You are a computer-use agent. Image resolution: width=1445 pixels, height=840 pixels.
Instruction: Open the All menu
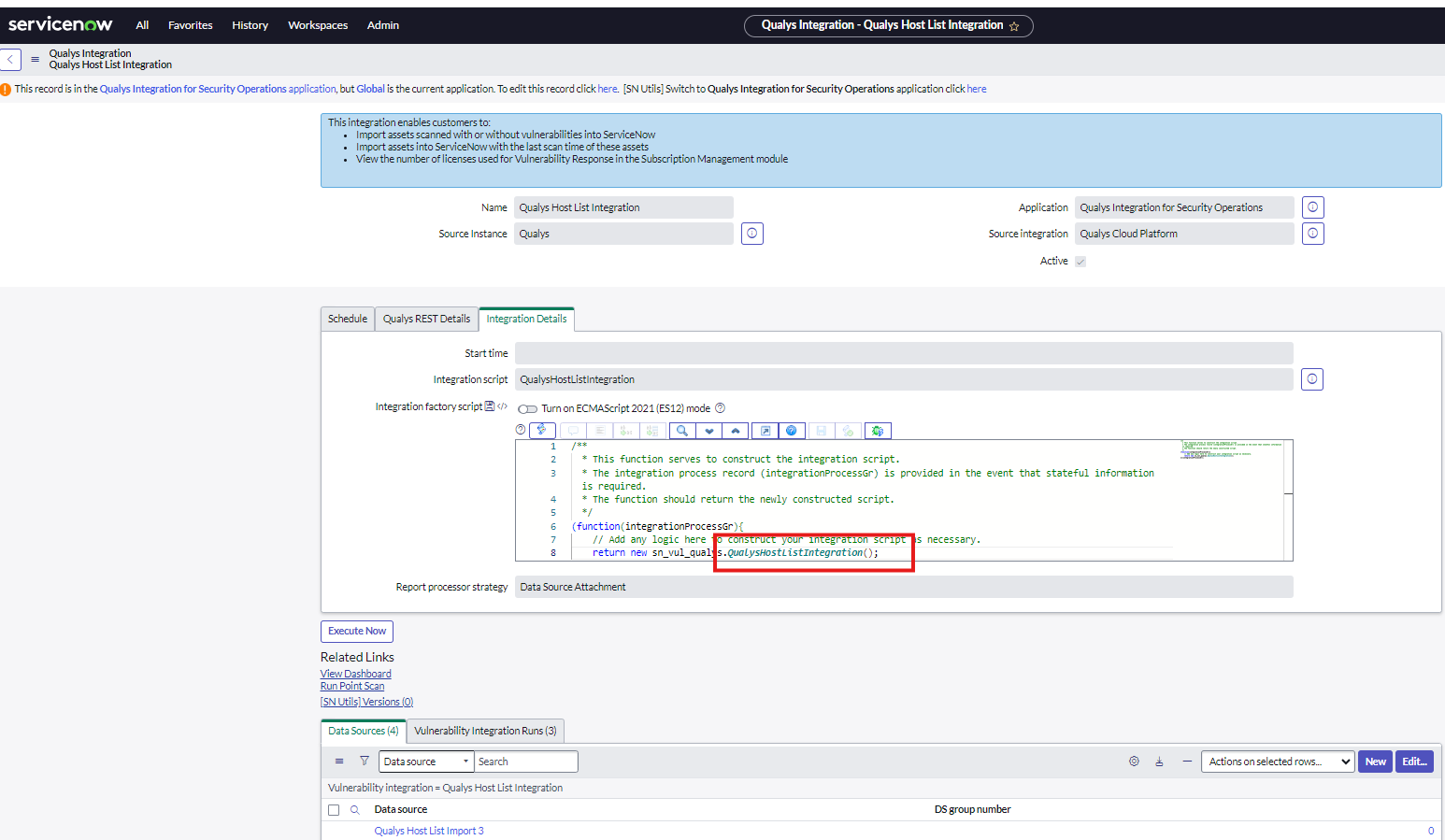[142, 25]
